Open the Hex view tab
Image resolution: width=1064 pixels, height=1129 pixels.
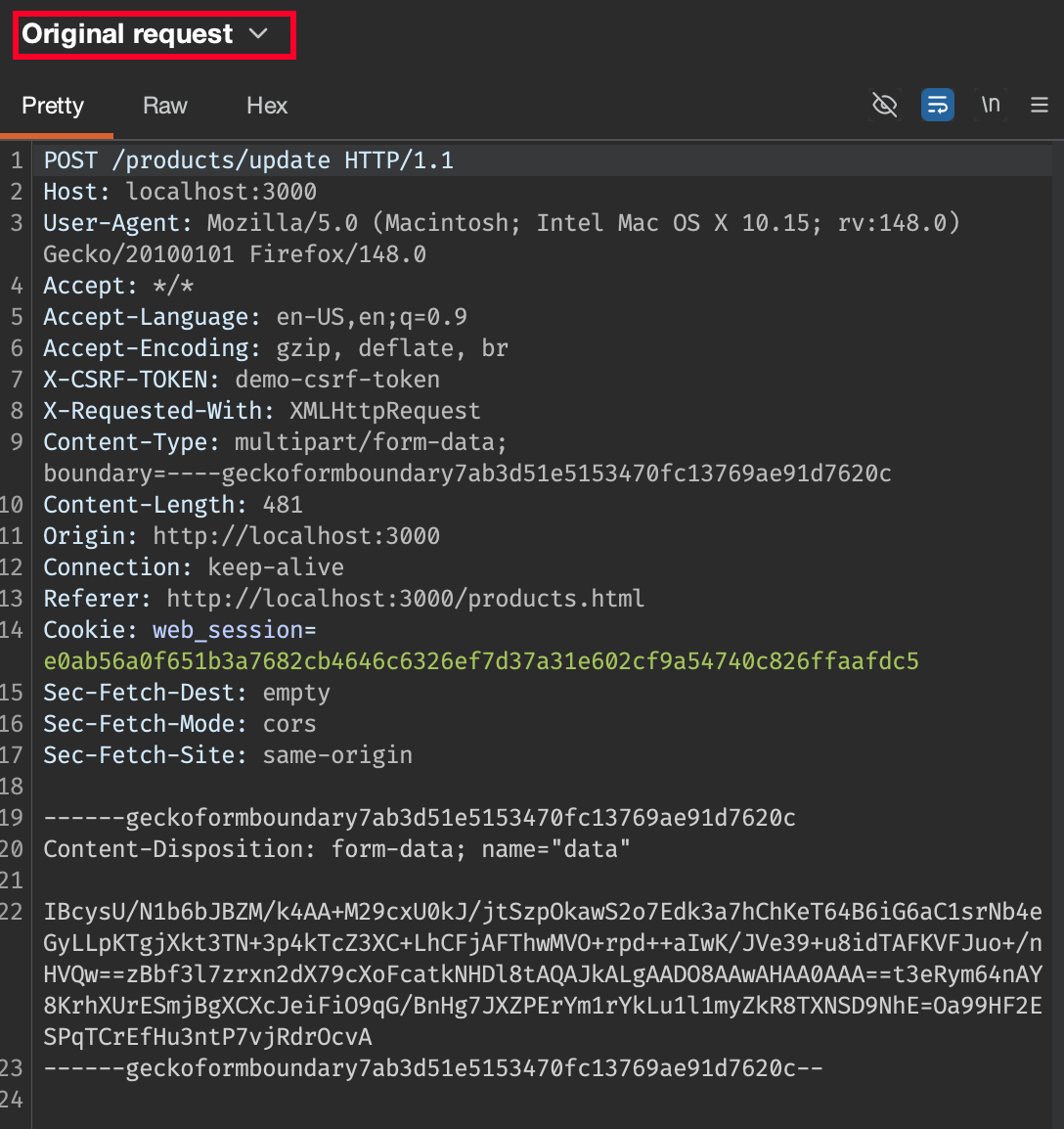tap(266, 106)
